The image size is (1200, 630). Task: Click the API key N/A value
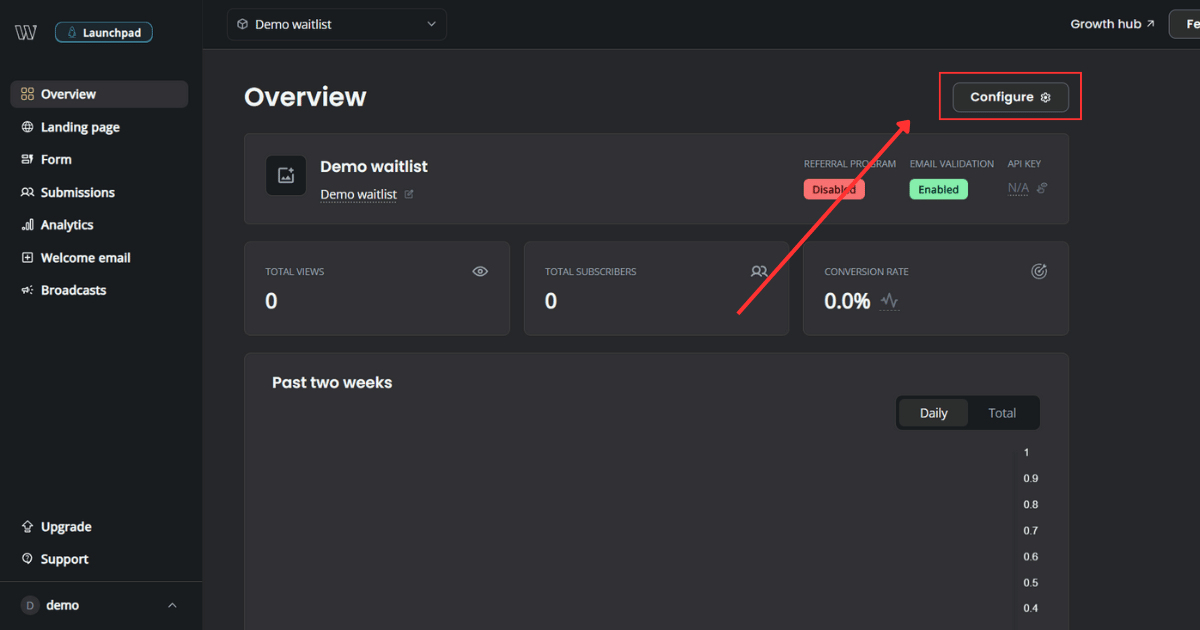coord(1017,188)
